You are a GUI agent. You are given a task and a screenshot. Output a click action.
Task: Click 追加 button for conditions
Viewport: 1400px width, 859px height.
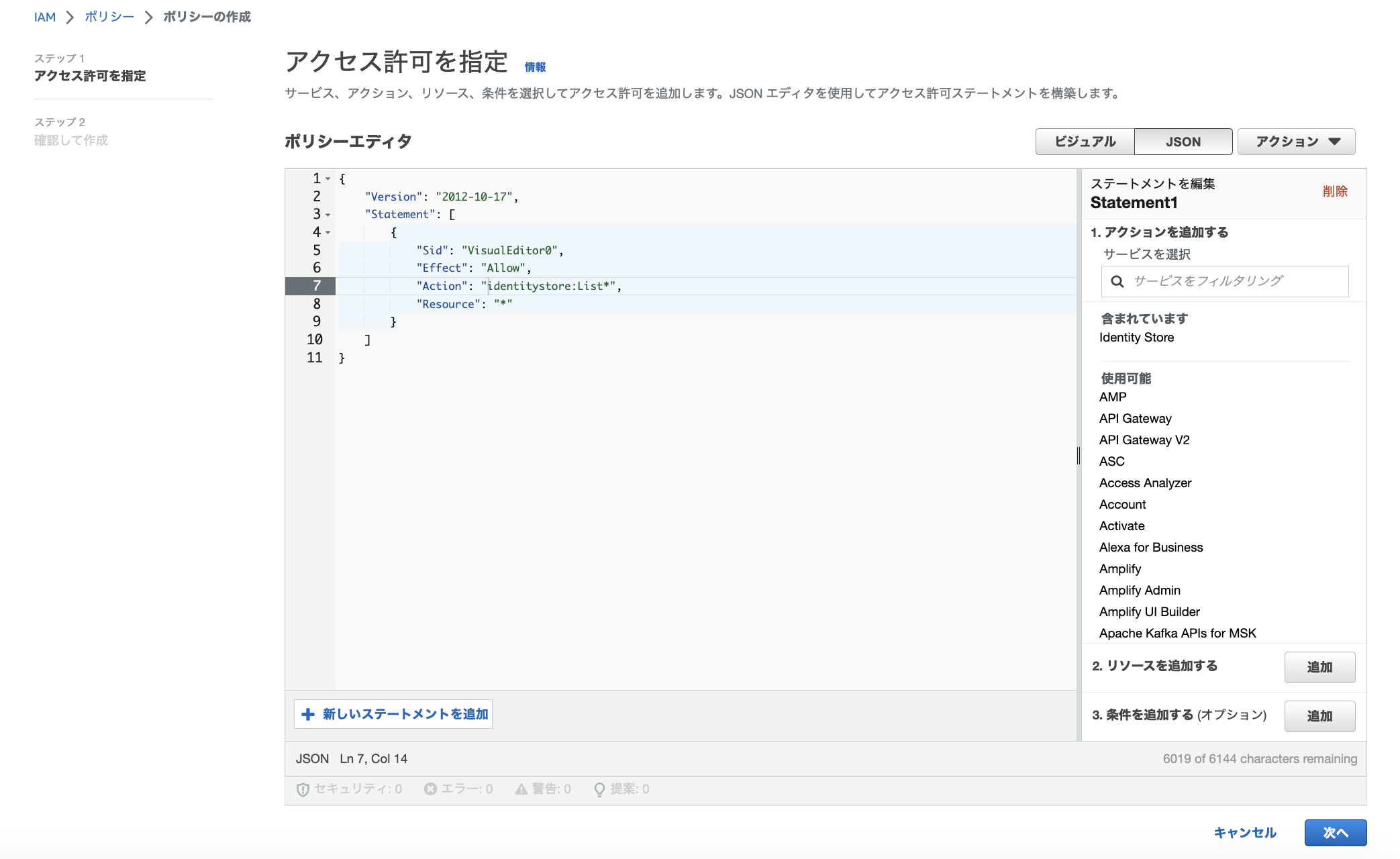tap(1319, 716)
